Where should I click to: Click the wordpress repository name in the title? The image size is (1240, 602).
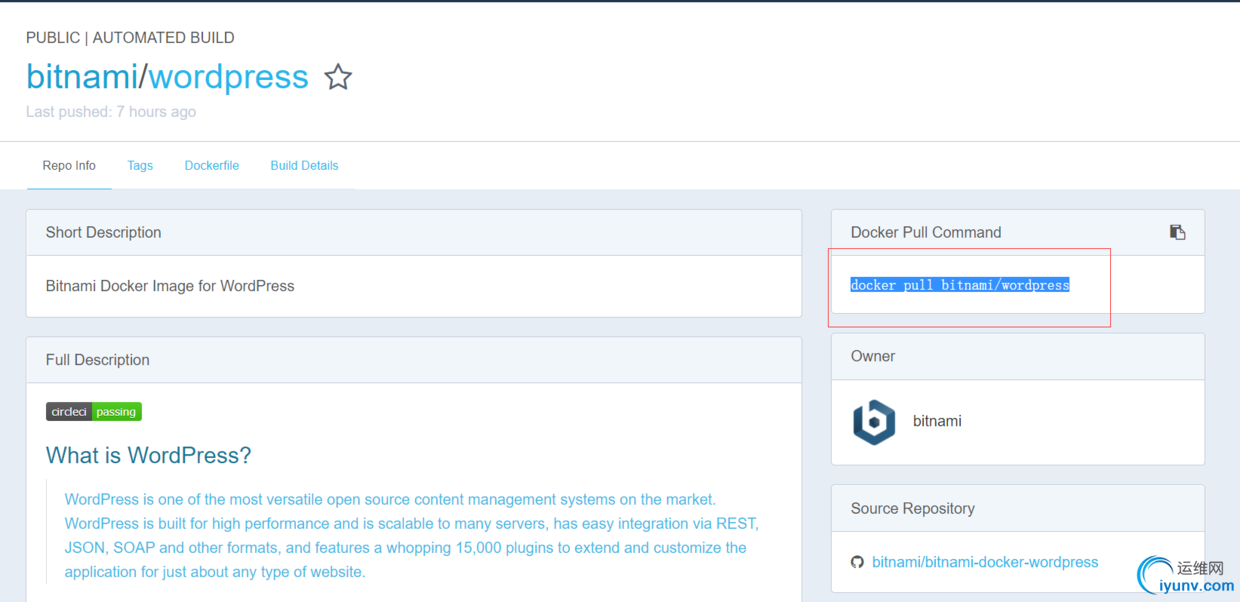point(229,77)
